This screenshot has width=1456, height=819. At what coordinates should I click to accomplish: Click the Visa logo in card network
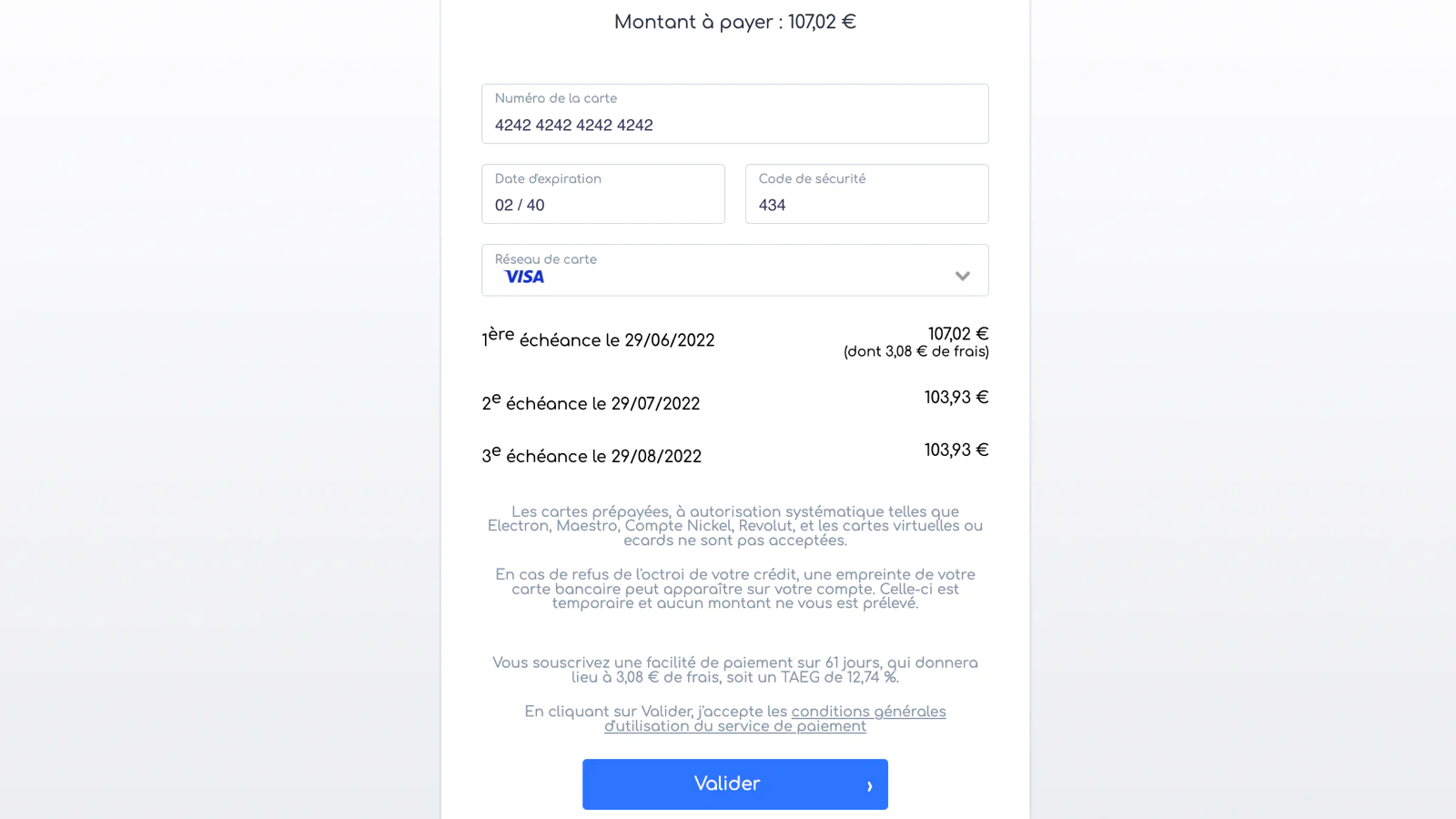524,277
